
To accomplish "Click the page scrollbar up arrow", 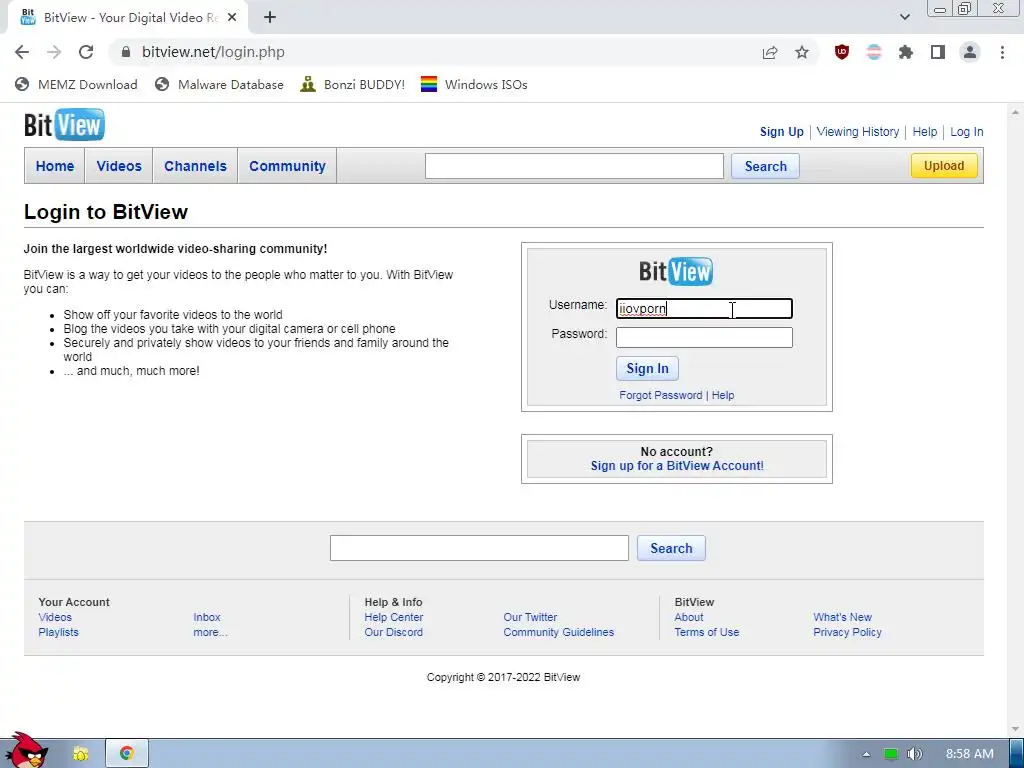I will tap(1015, 112).
